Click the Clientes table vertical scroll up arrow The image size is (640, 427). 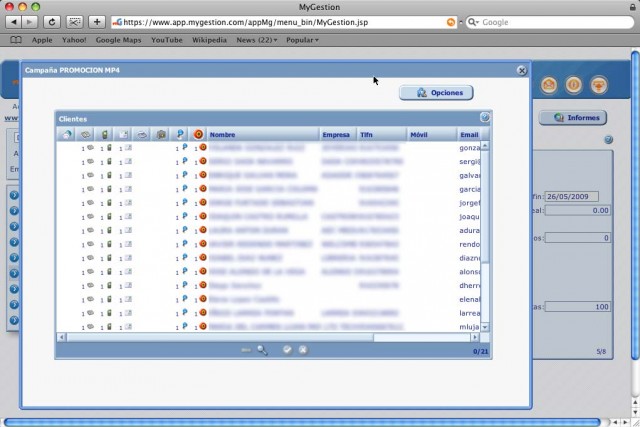tap(485, 146)
